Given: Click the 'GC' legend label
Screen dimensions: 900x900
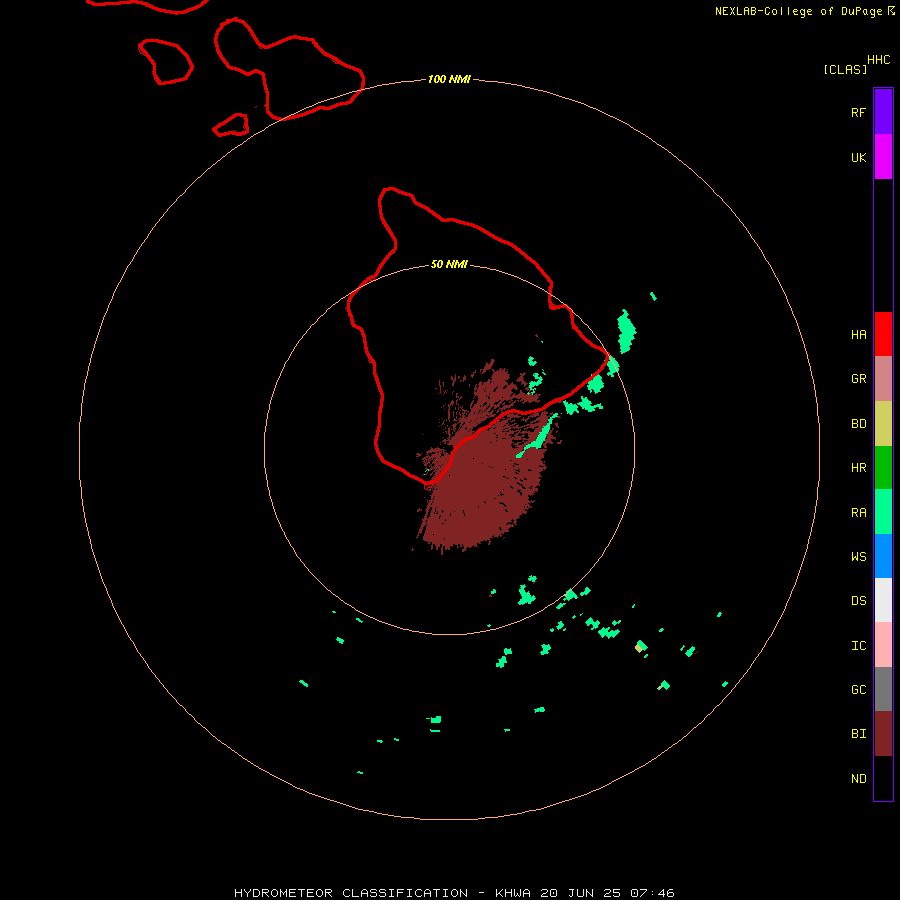Looking at the screenshot, I should point(858,690).
